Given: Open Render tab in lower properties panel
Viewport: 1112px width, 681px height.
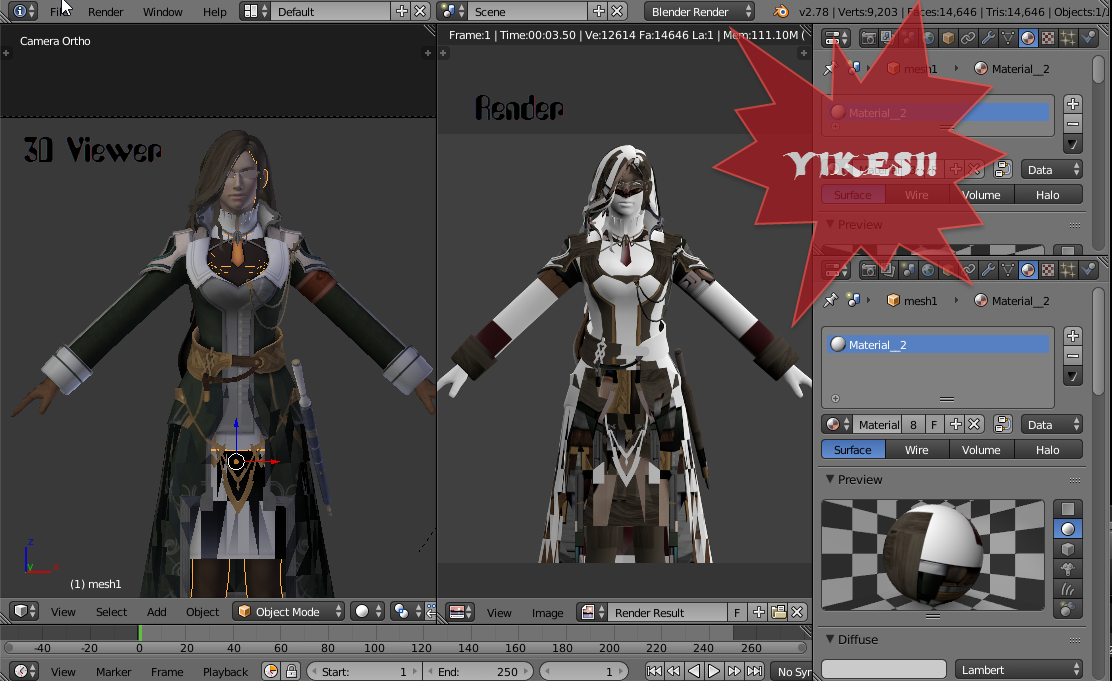Looking at the screenshot, I should tap(868, 270).
